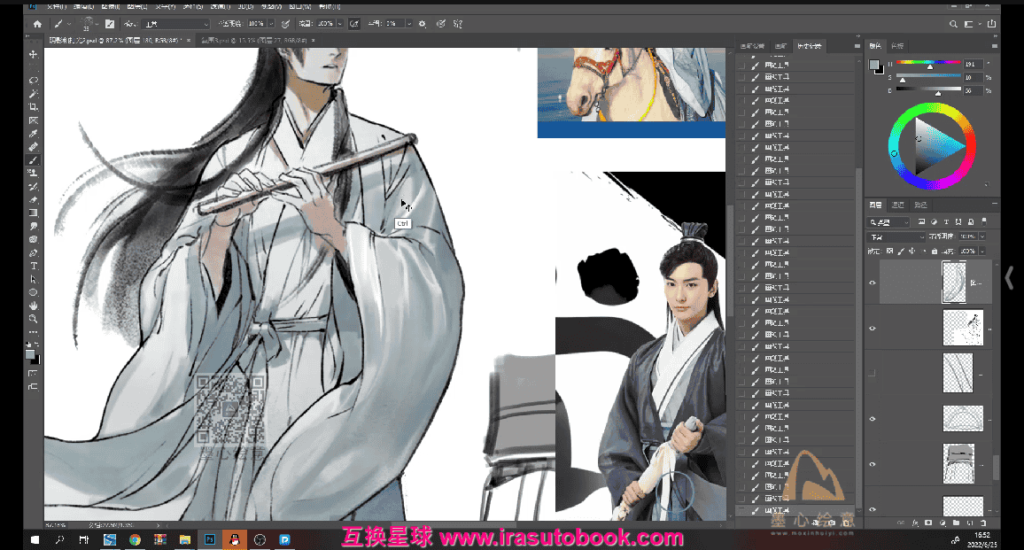Toggle pressure for opacity button
Viewport: 1024px width, 550px height.
285,24
